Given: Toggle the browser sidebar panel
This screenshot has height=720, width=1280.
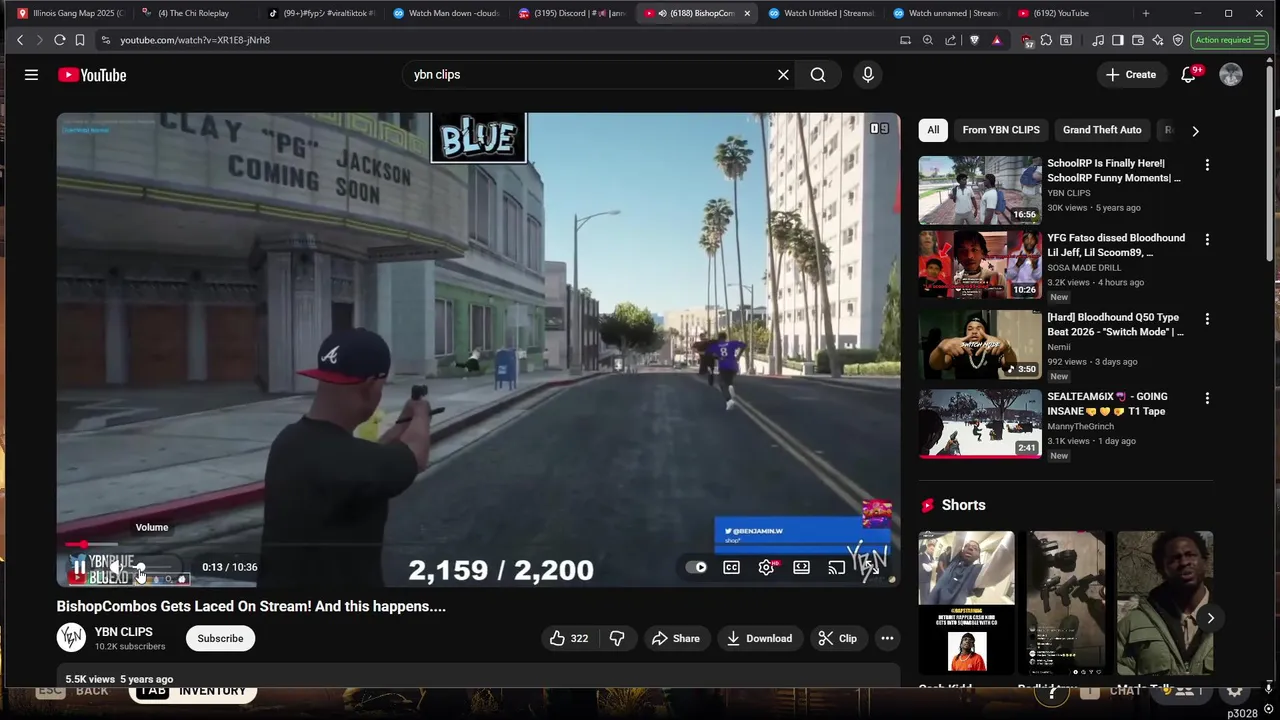Looking at the screenshot, I should click(x=1118, y=40).
